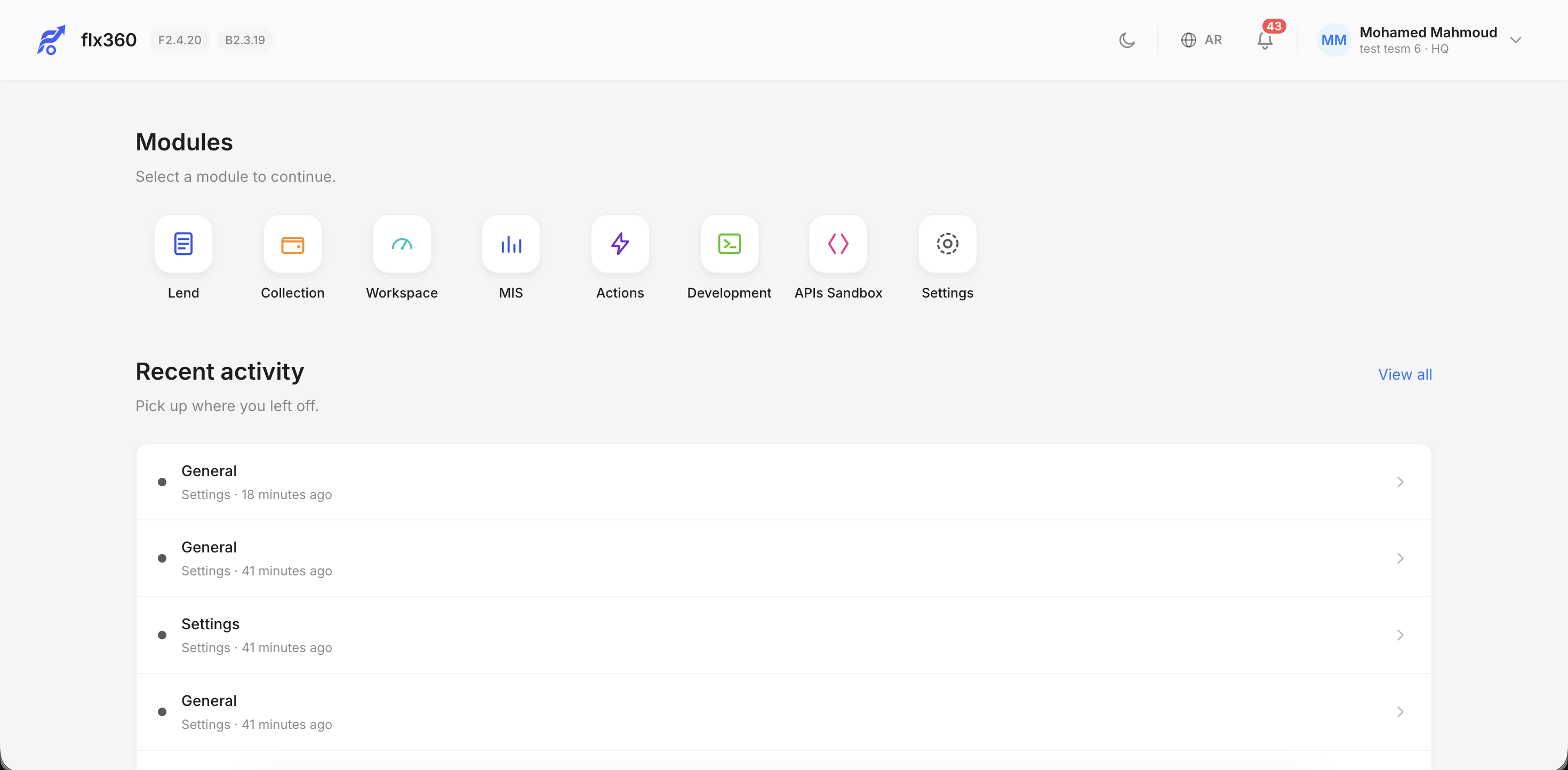Click the Collection module label
Image resolution: width=1568 pixels, height=770 pixels.
293,293
